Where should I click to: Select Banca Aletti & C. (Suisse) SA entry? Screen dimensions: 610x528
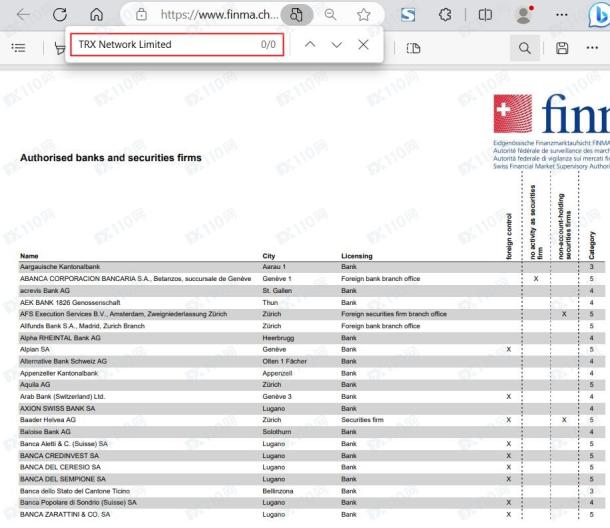tap(64, 444)
